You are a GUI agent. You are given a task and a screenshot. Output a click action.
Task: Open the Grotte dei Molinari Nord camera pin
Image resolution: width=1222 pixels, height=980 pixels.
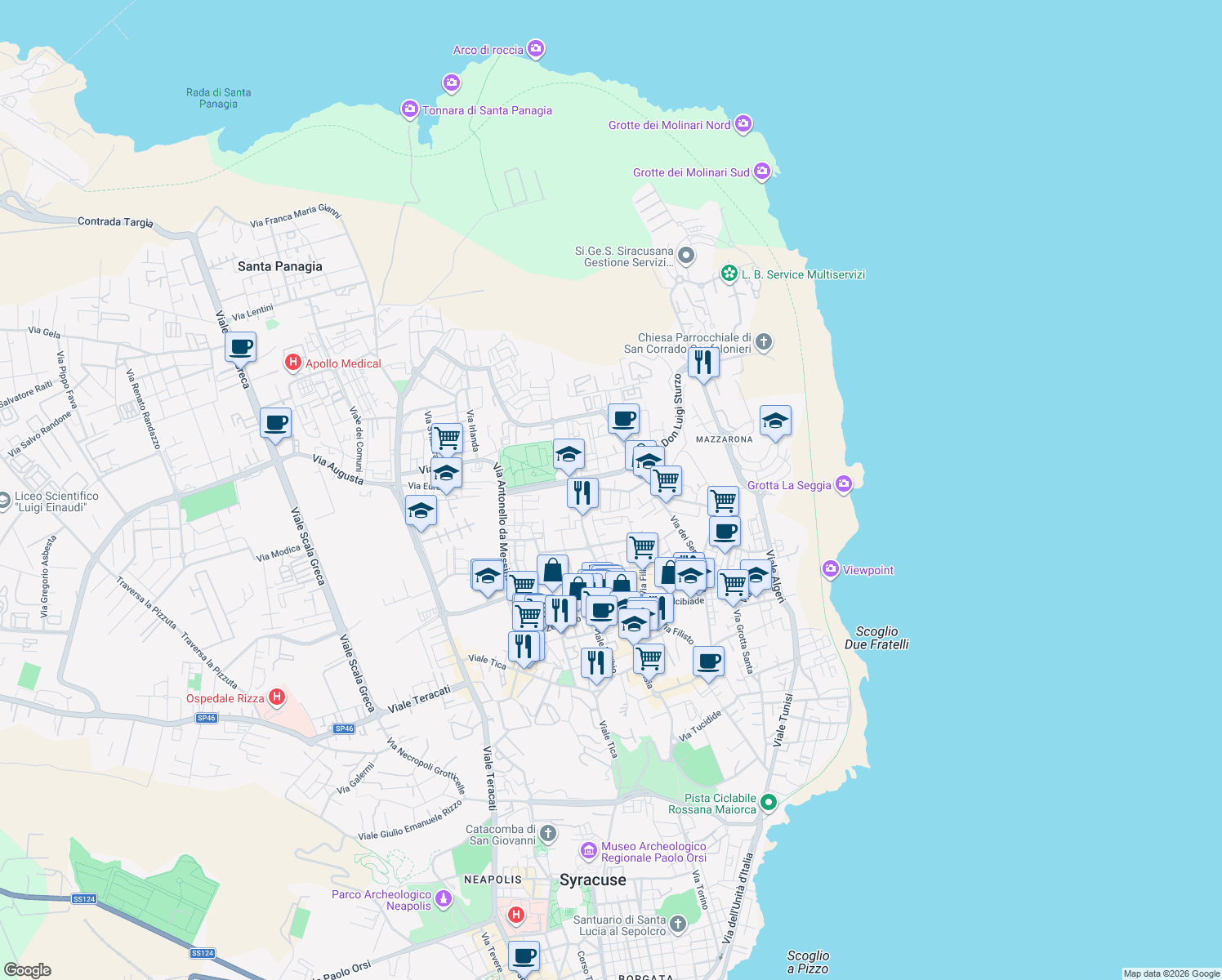[x=743, y=124]
